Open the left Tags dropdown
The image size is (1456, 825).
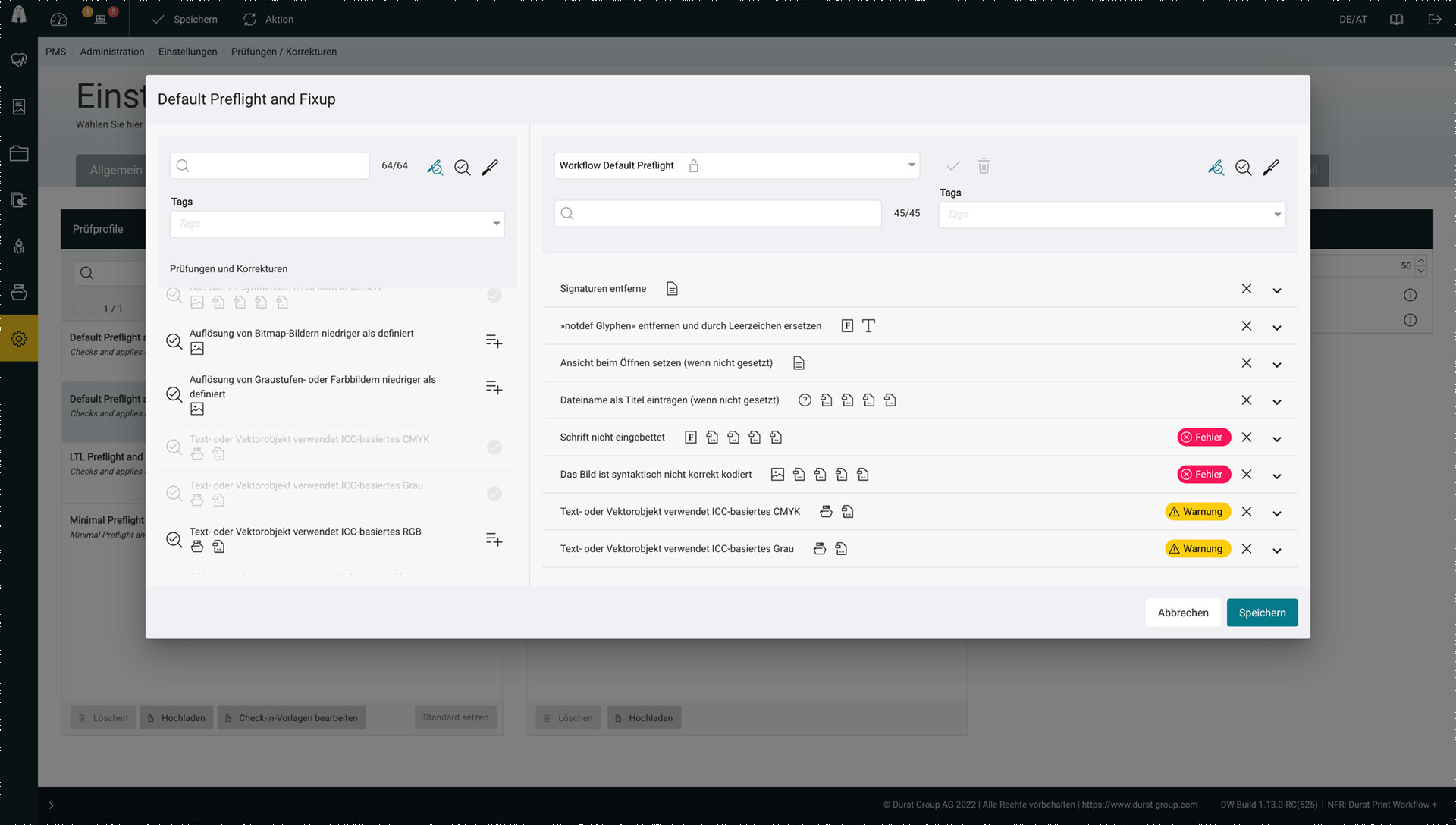tap(337, 224)
